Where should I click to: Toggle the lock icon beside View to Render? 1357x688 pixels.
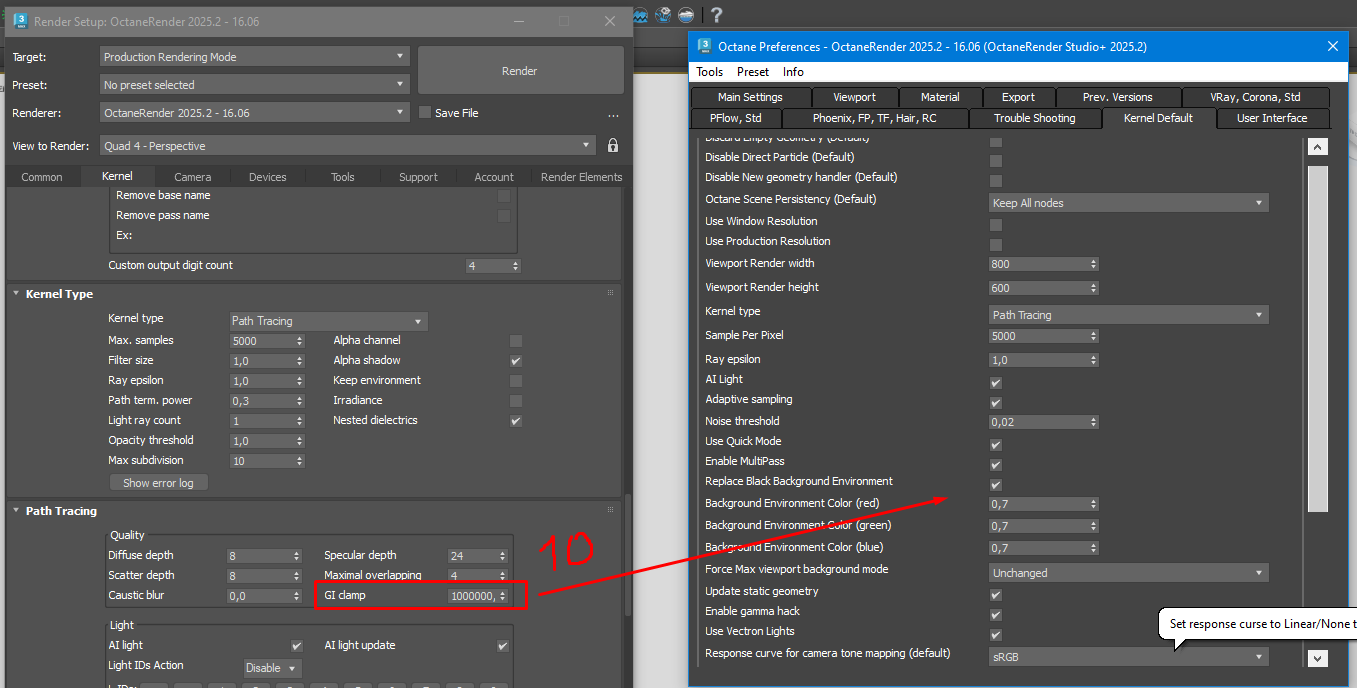click(x=613, y=146)
